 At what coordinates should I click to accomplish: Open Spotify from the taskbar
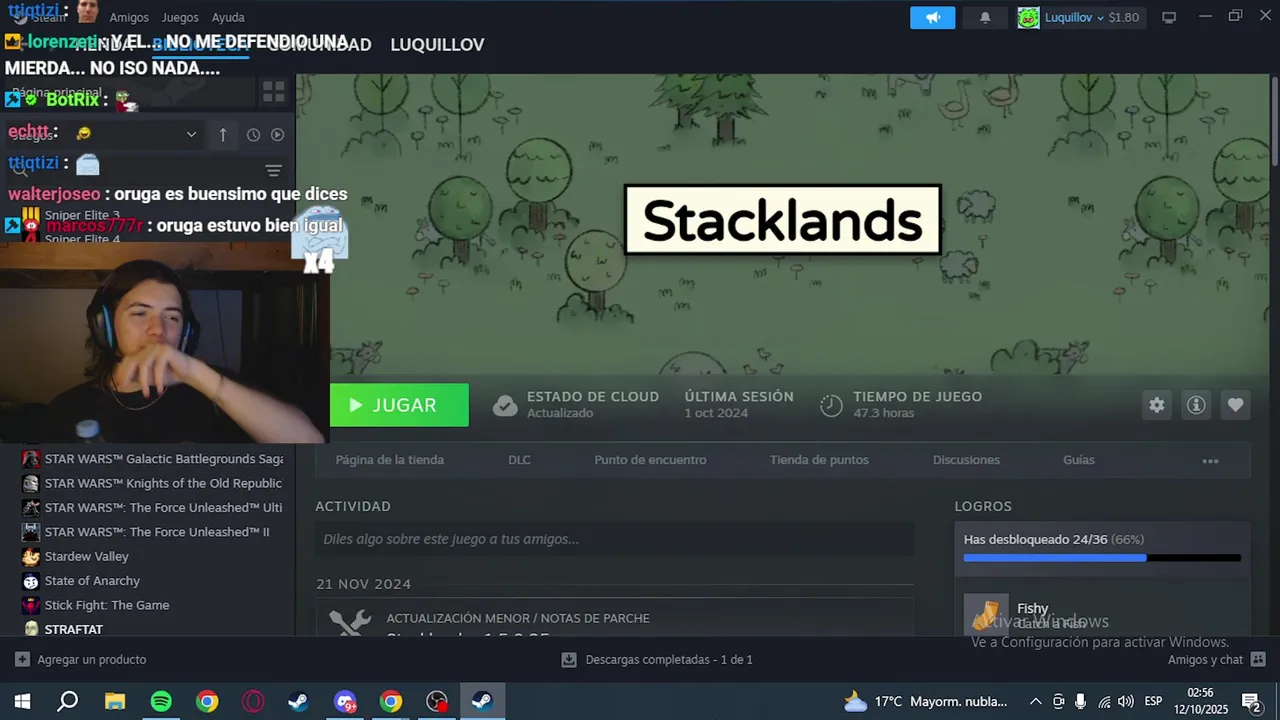click(161, 702)
